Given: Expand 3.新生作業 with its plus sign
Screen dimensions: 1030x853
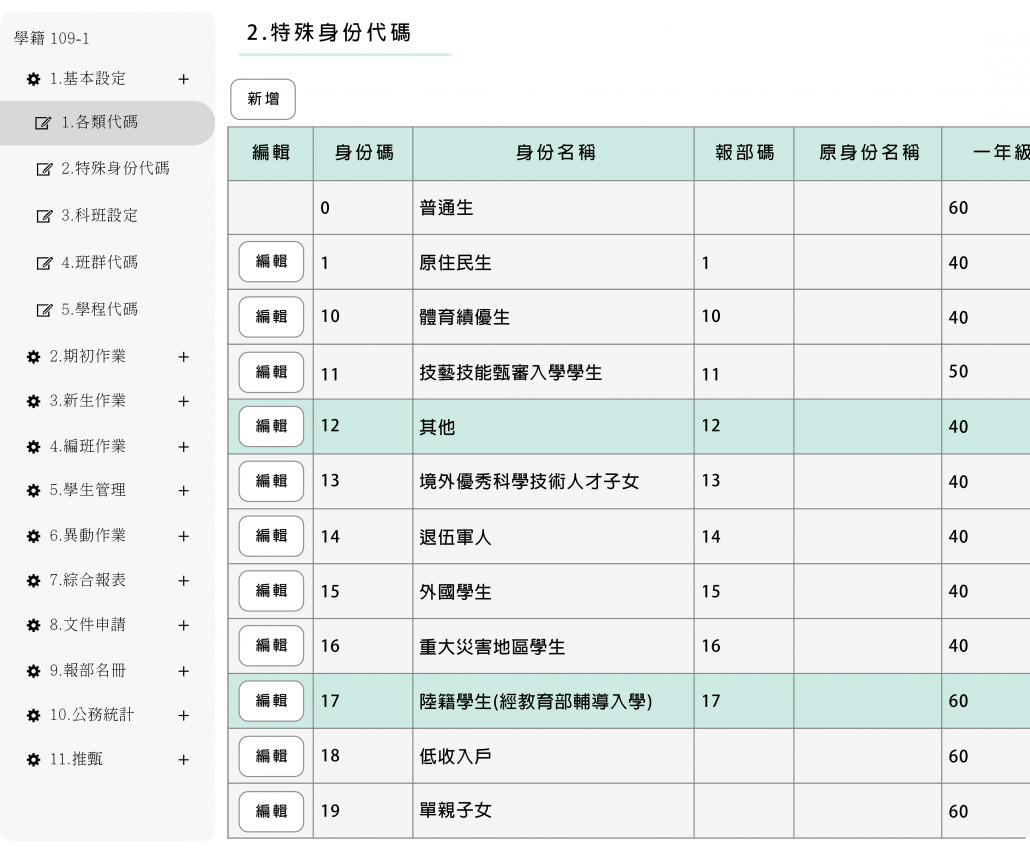Looking at the screenshot, I should pos(184,401).
